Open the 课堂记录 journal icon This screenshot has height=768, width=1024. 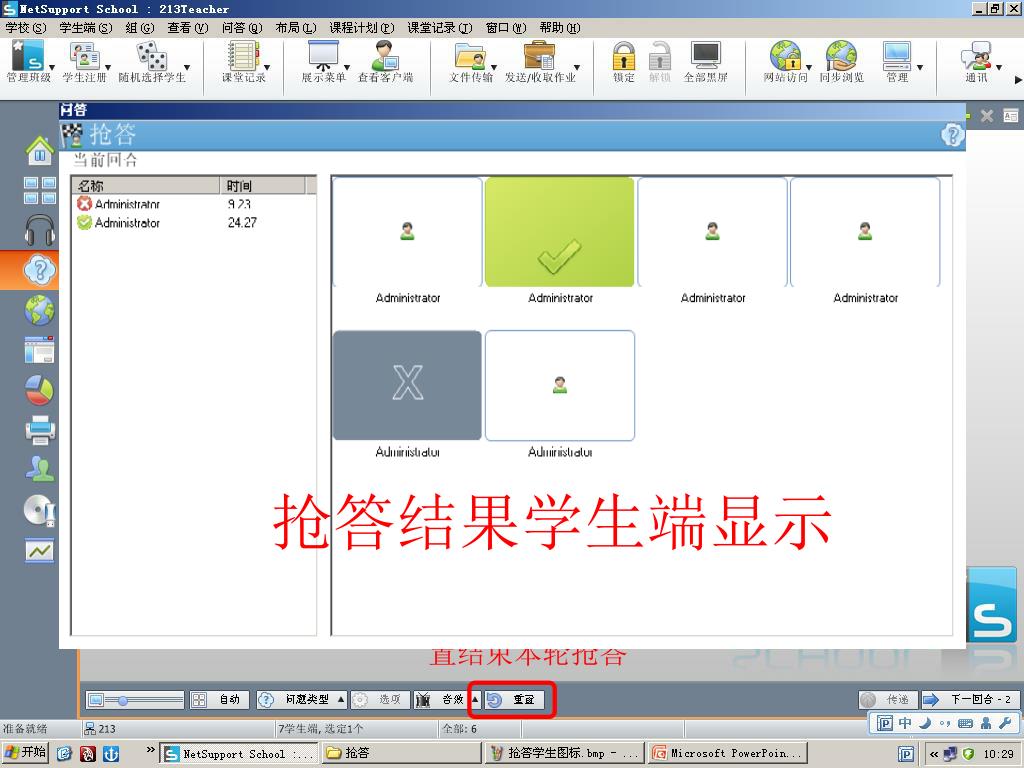[244, 61]
